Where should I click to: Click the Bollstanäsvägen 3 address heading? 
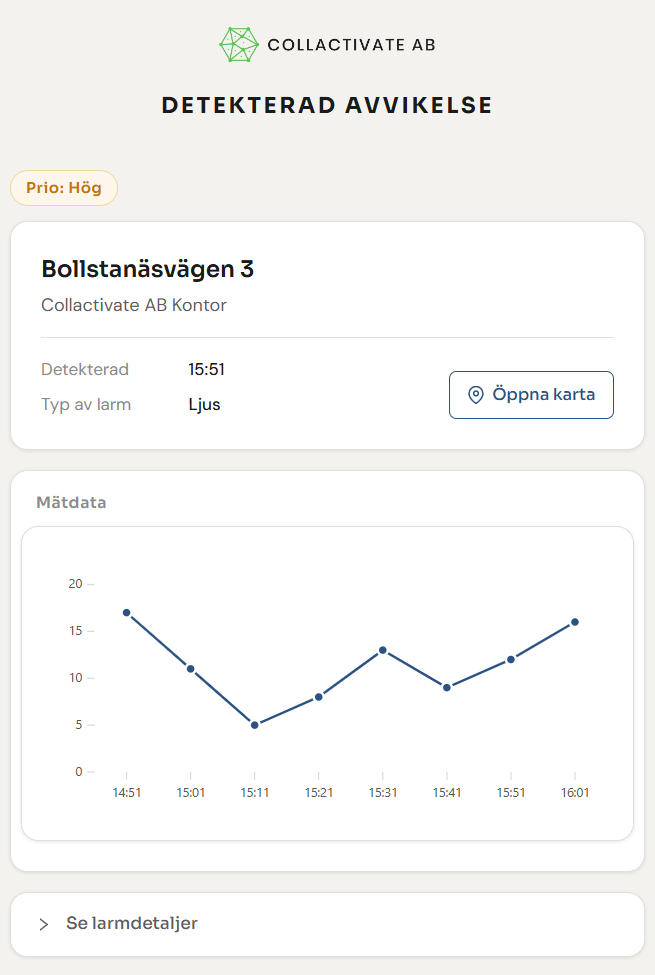(148, 269)
